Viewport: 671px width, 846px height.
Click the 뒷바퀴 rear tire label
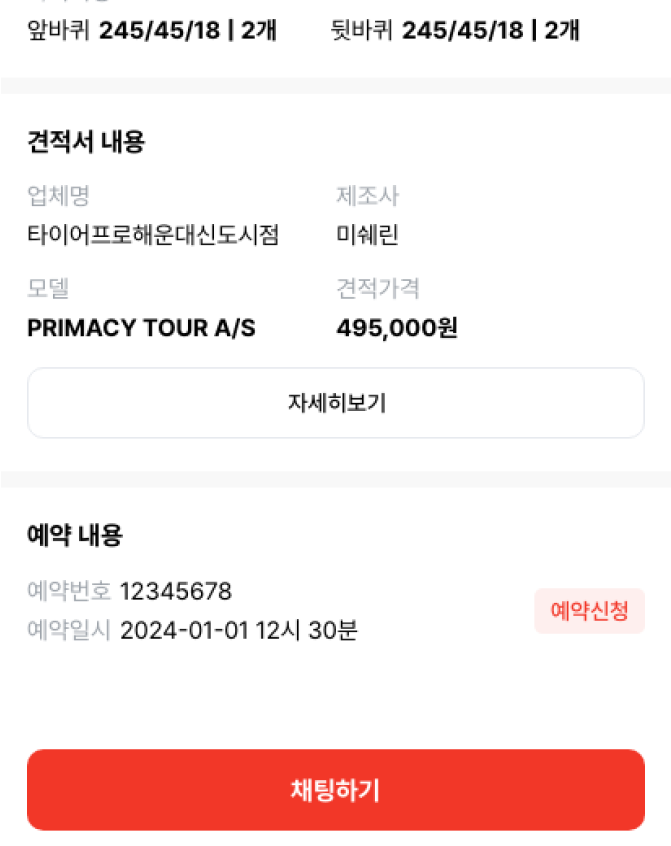(x=362, y=31)
